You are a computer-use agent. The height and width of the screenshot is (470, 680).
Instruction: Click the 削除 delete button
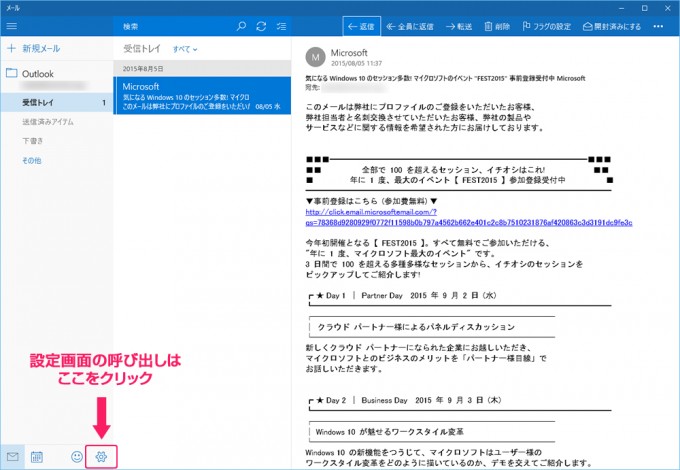(x=497, y=26)
